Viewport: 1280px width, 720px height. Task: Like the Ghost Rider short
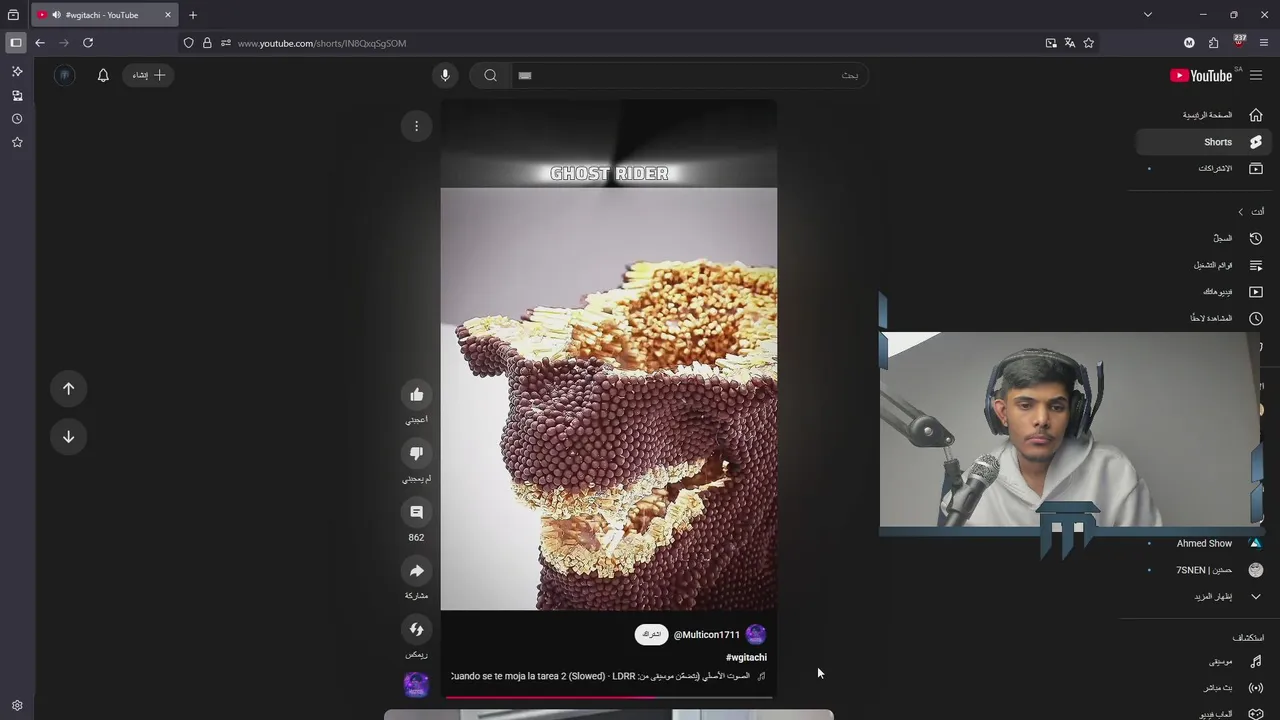417,394
